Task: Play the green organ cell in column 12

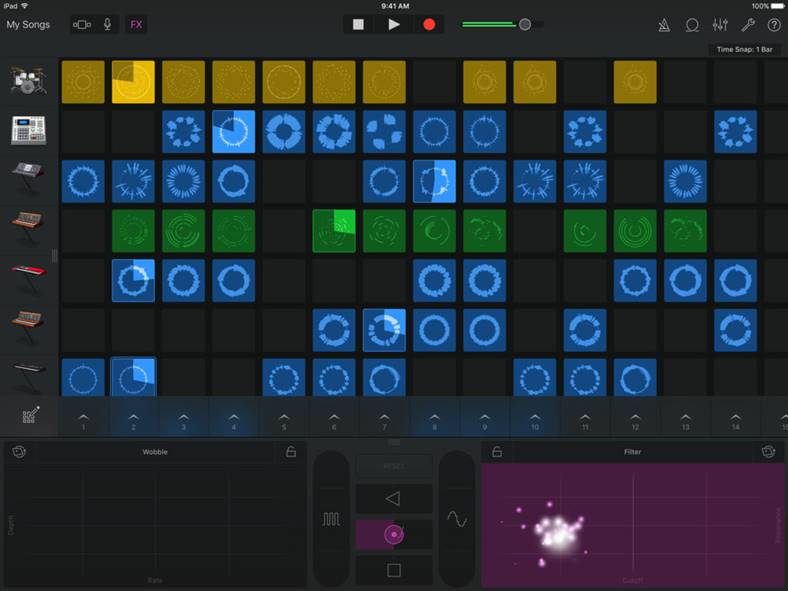Action: 635,231
